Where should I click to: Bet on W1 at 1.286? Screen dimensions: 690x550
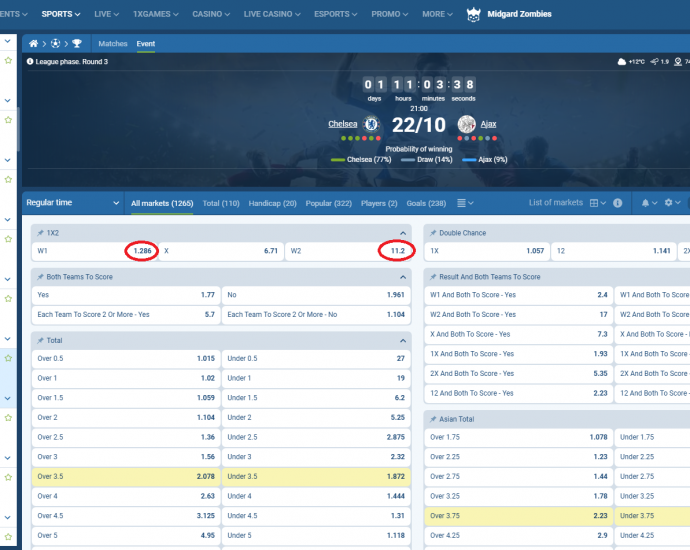pos(94,251)
